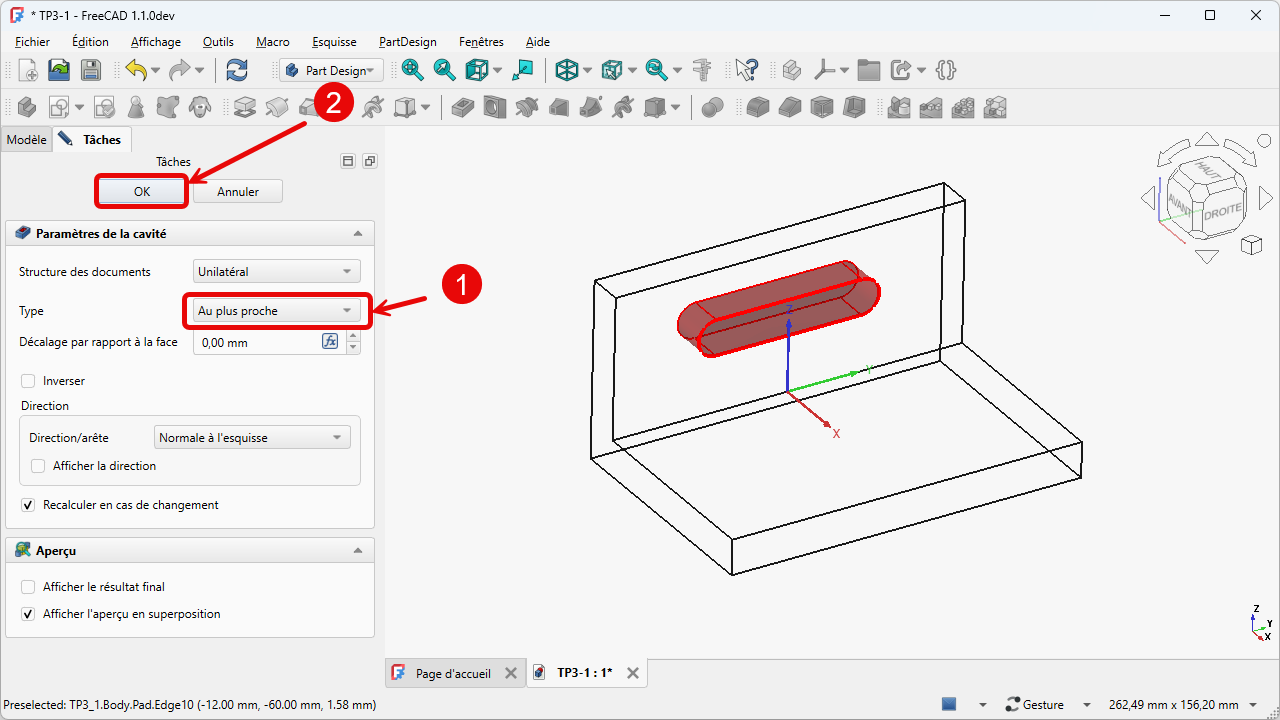Open the Part Design workbench selector

click(x=331, y=70)
